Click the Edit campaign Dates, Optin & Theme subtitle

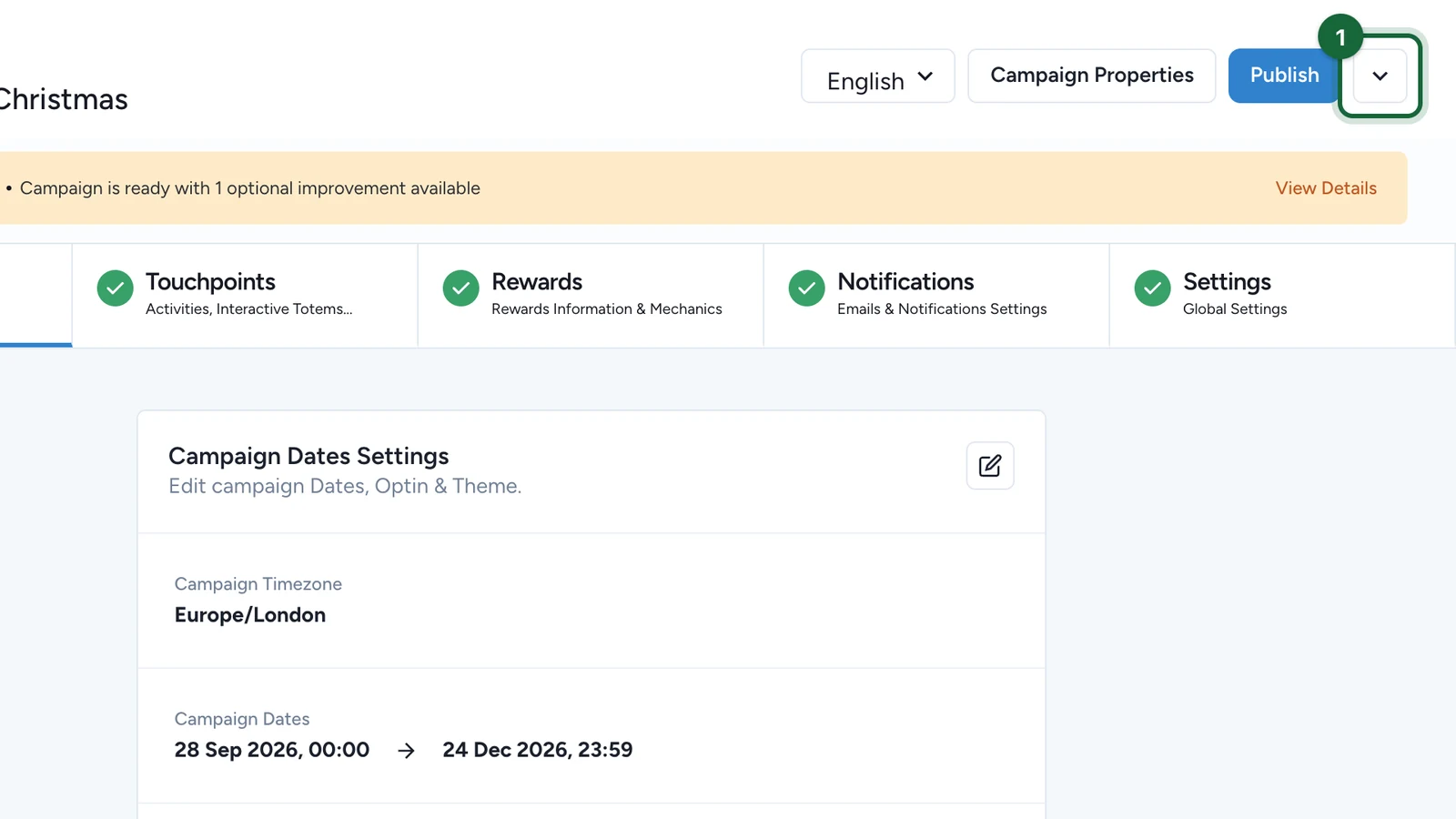345,486
